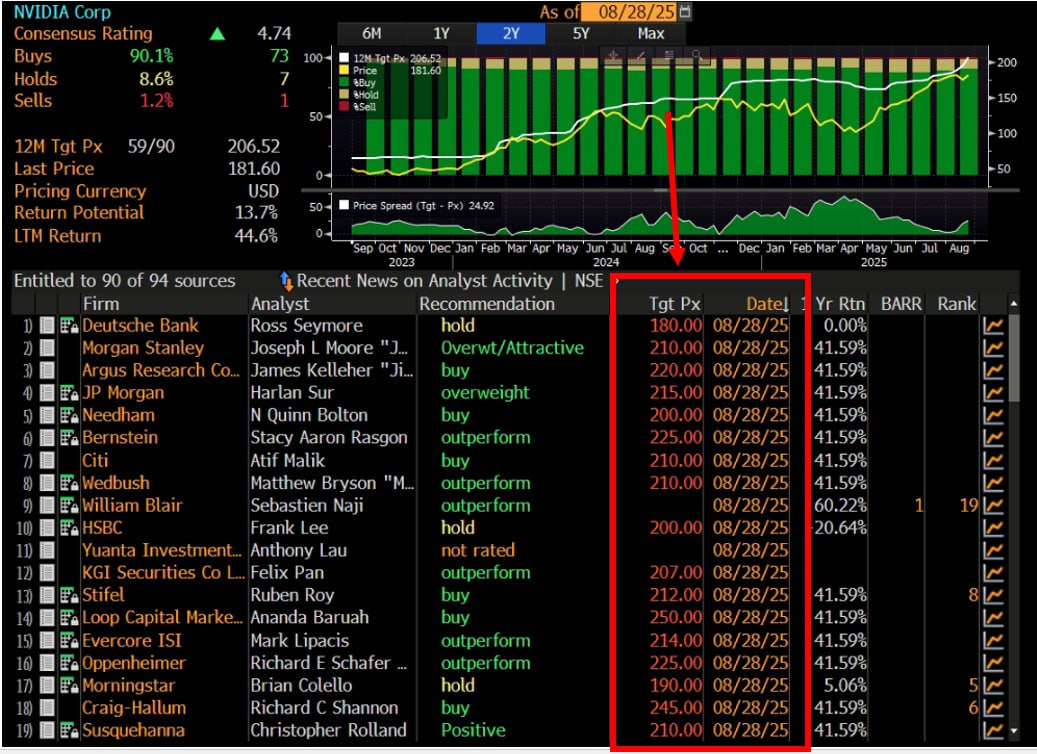Open the chart icon in Deutsche Bank row
Image resolution: width=1037 pixels, height=754 pixels.
click(x=993, y=325)
